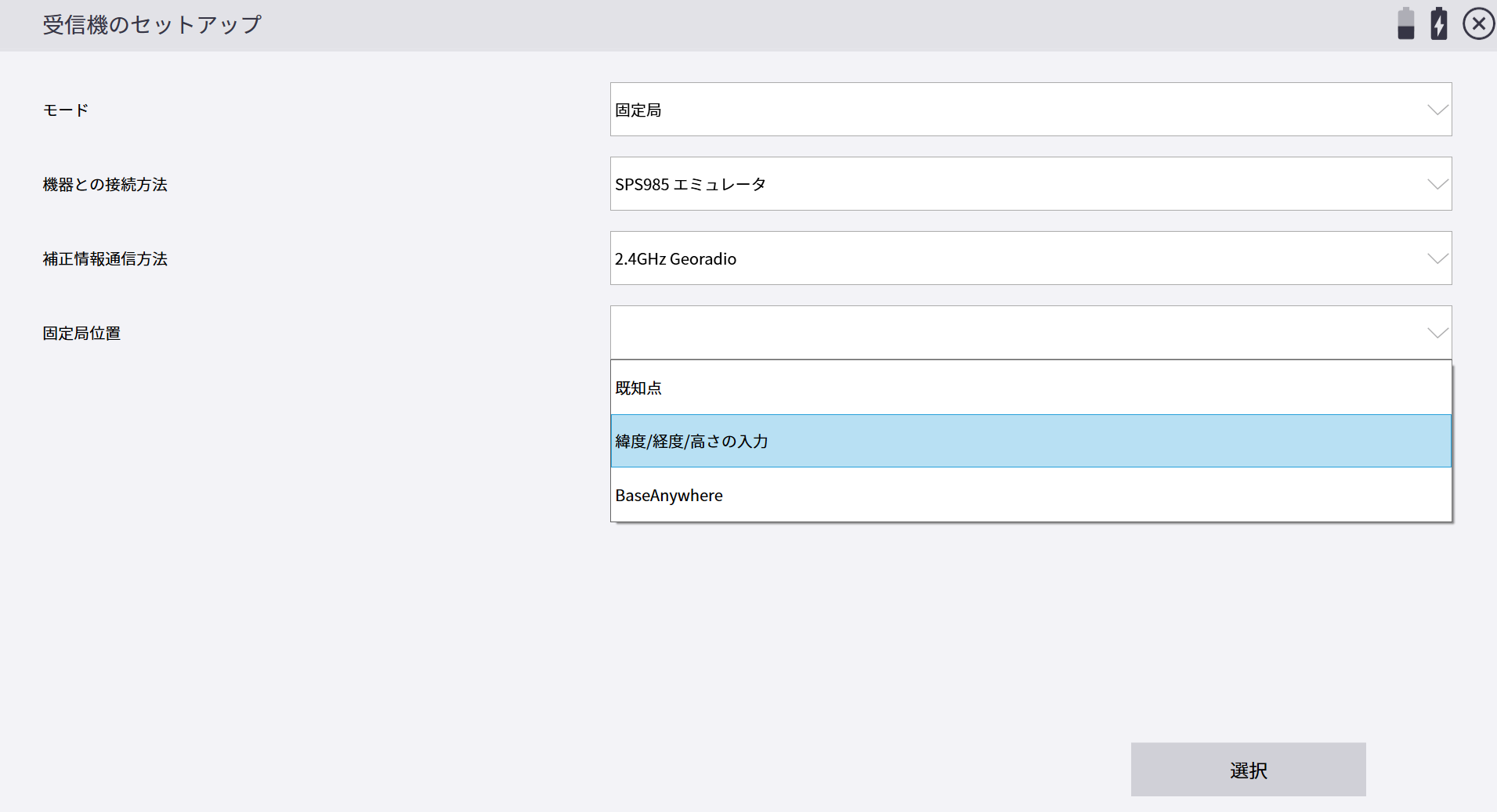Click the 機器との接続方法 label
The image size is (1497, 812).
click(x=105, y=185)
